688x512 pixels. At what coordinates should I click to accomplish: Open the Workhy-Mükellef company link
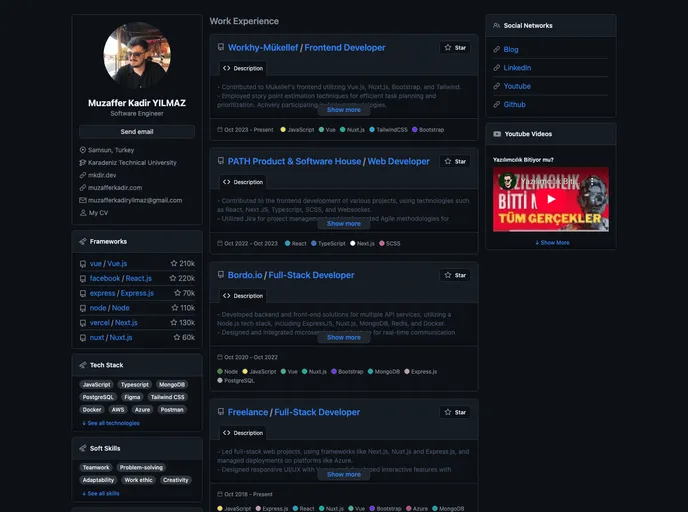tap(263, 48)
